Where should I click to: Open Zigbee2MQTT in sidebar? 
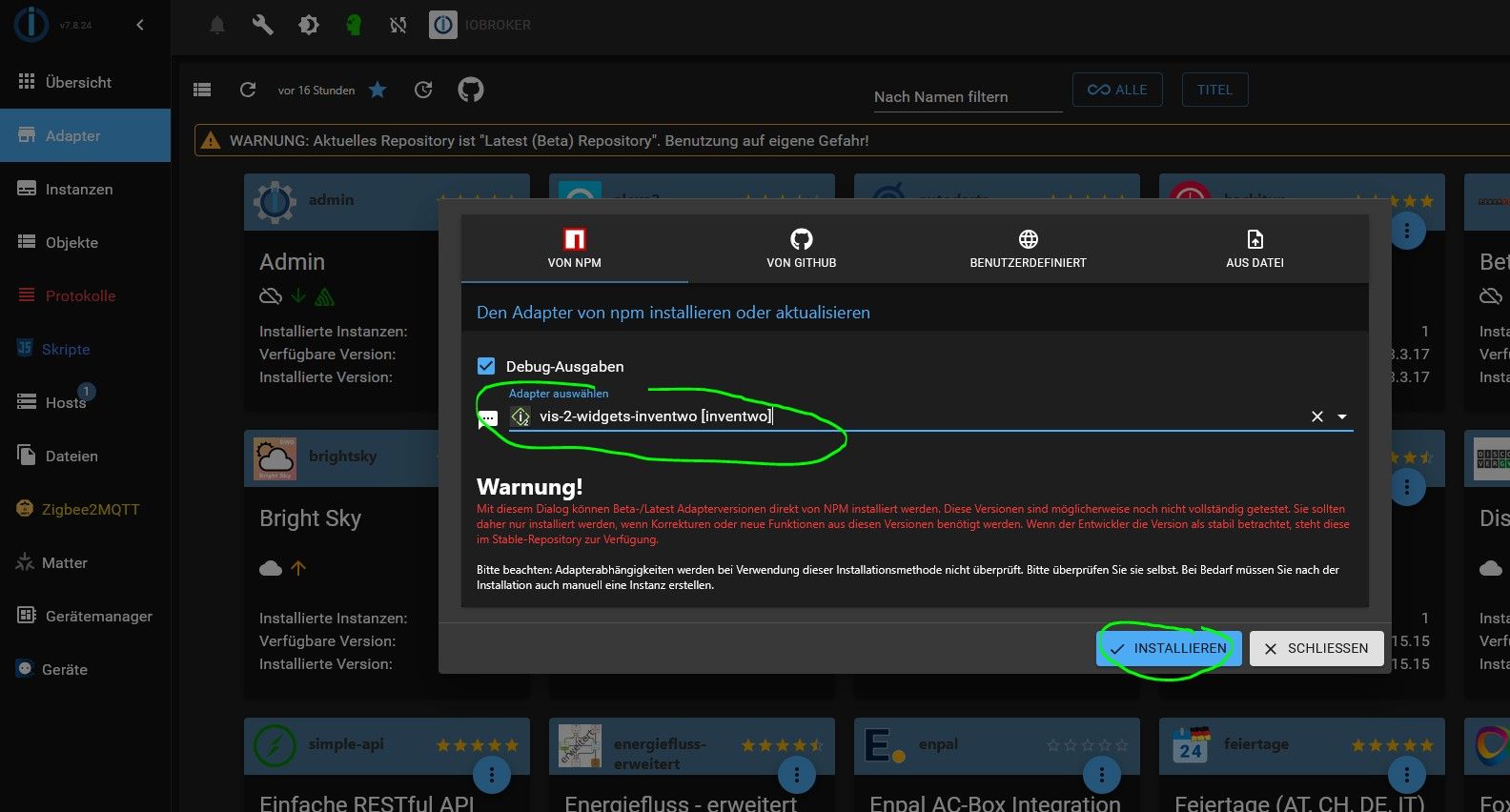point(85,509)
